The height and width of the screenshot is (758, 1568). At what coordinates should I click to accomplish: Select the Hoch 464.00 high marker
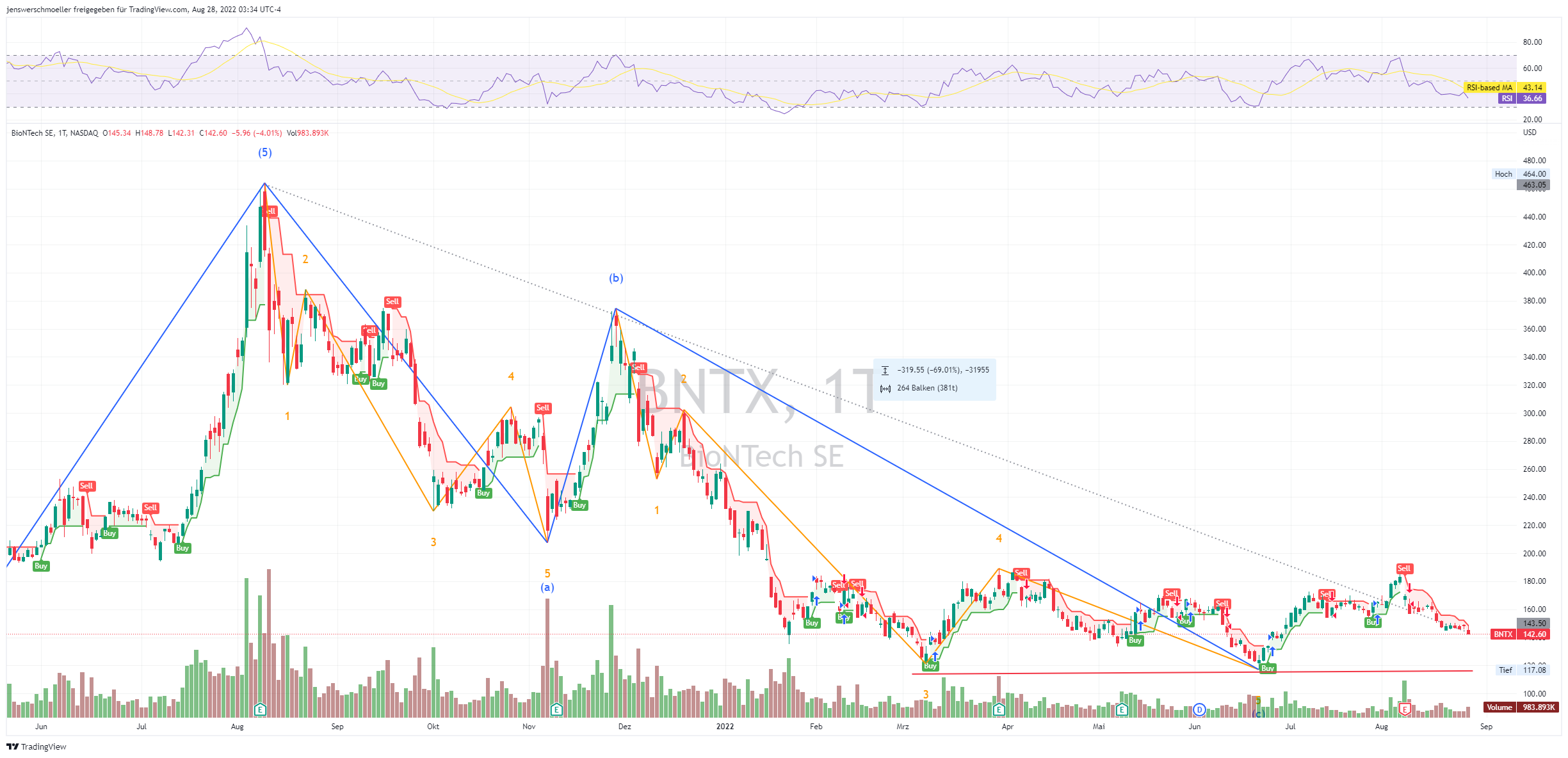point(1521,174)
